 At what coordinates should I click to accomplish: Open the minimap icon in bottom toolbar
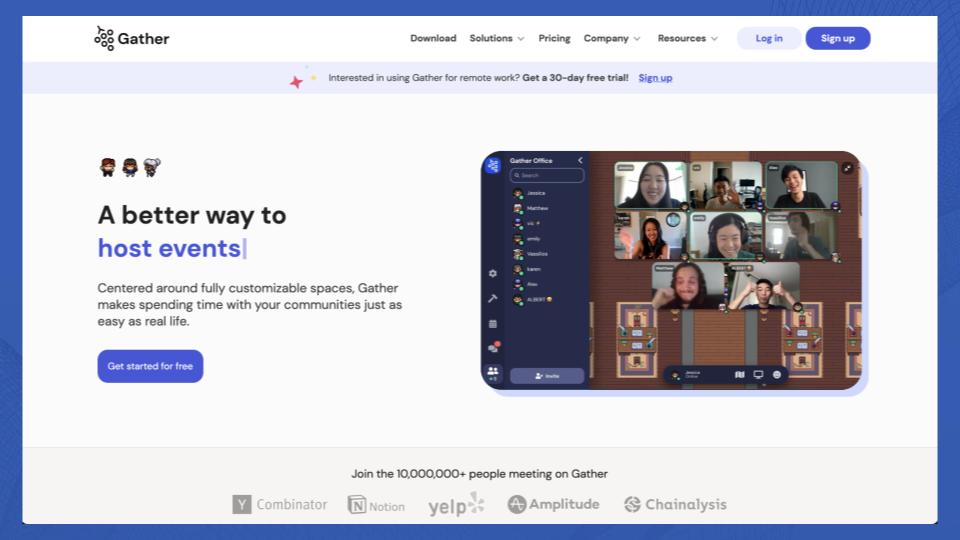click(x=740, y=375)
